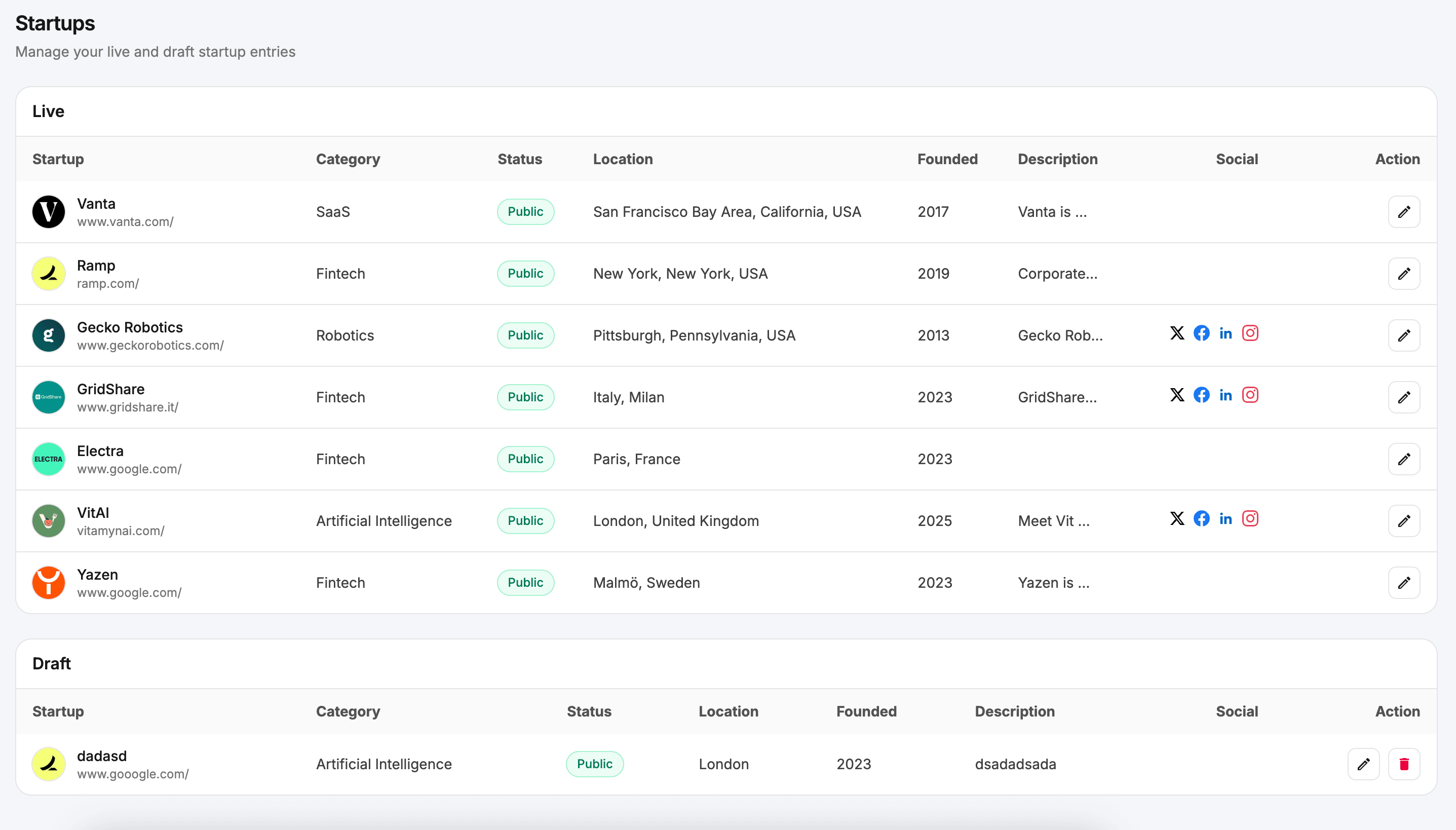Click the Draft section header

pos(51,663)
